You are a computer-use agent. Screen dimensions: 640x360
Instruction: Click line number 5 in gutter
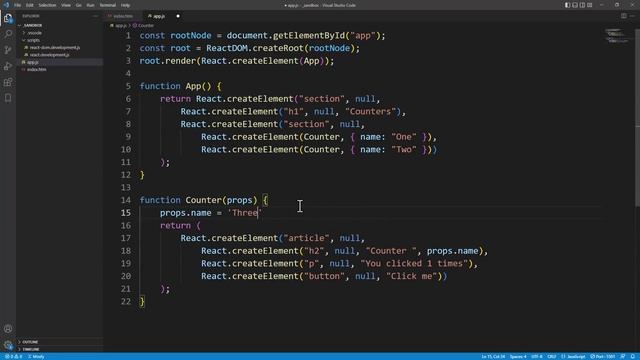[128, 86]
